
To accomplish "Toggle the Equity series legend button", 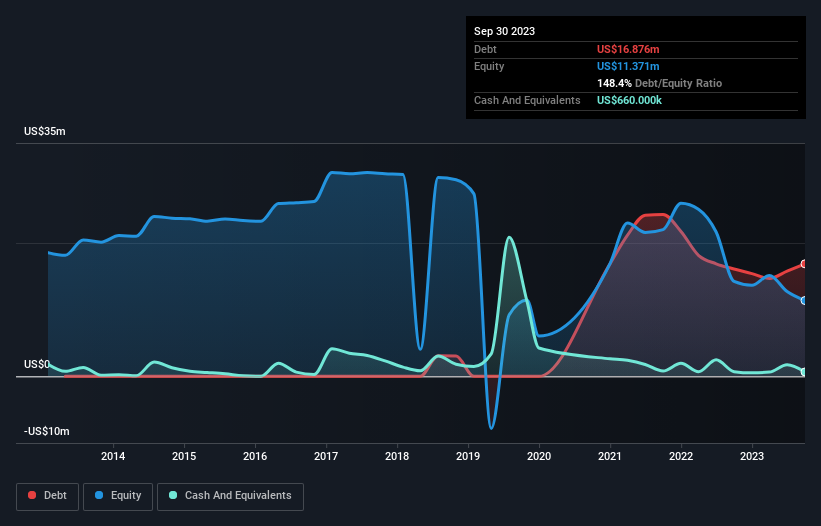I will tap(118, 496).
